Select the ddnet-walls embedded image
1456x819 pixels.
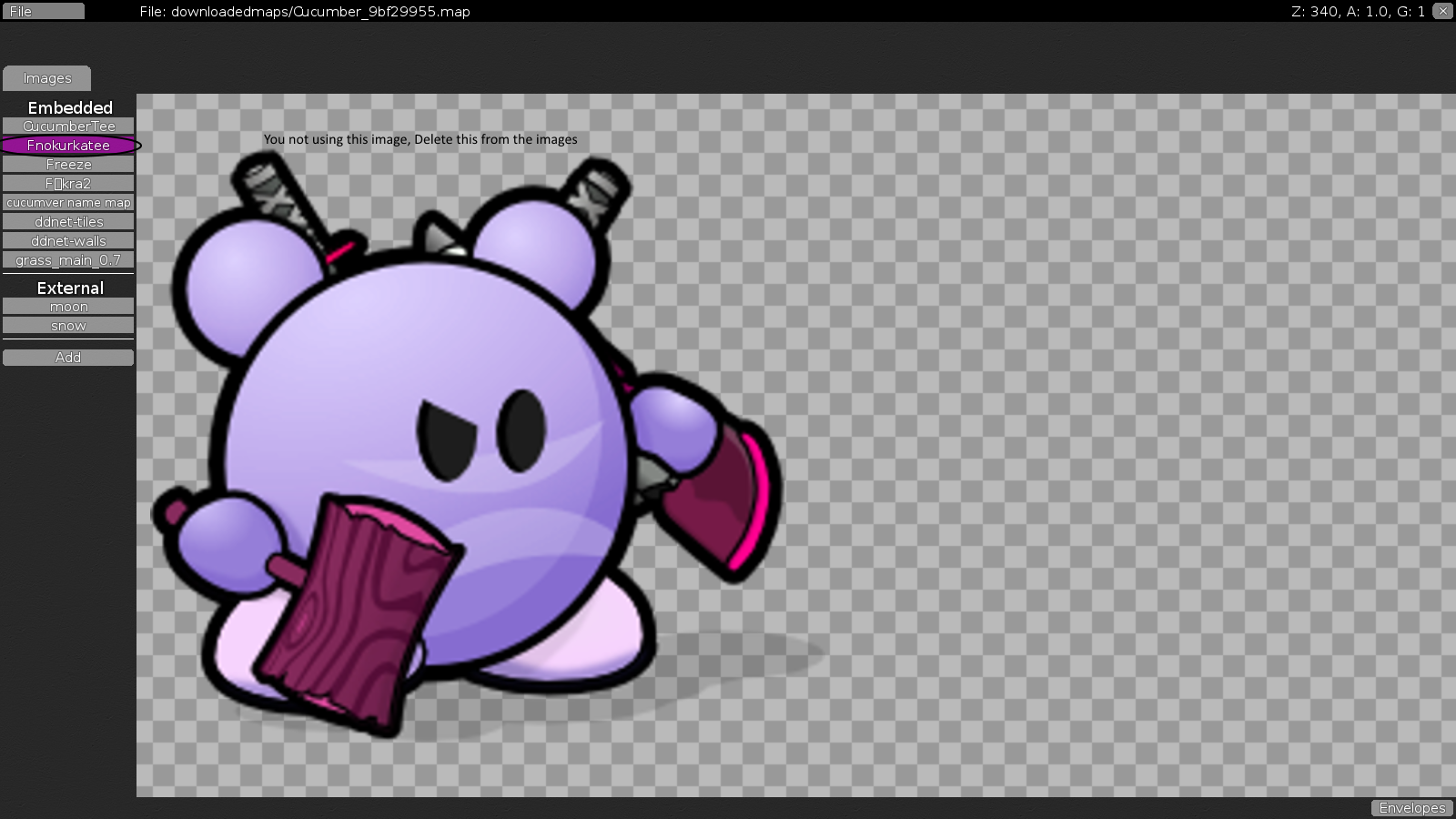point(68,240)
